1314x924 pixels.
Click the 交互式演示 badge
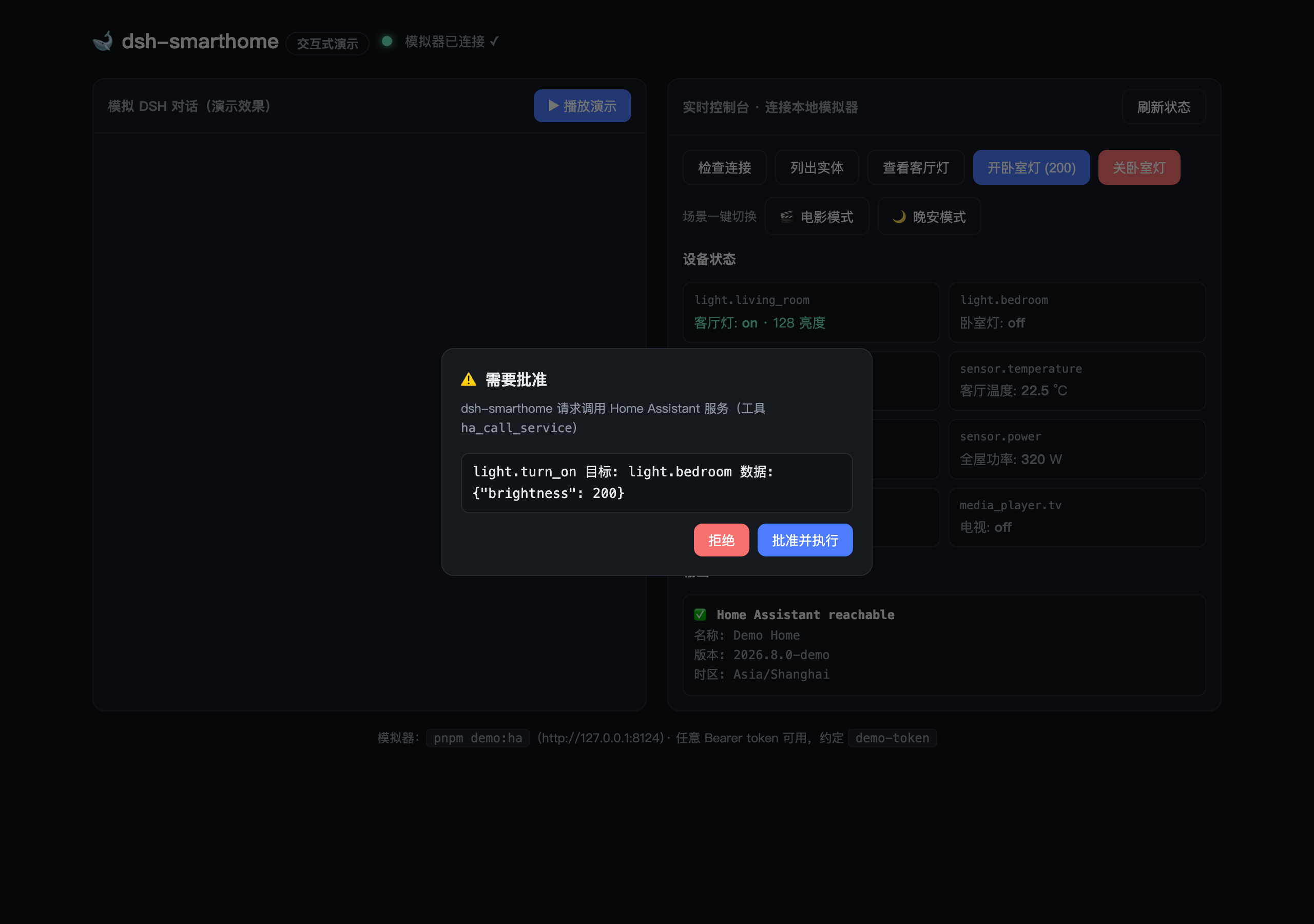(327, 44)
